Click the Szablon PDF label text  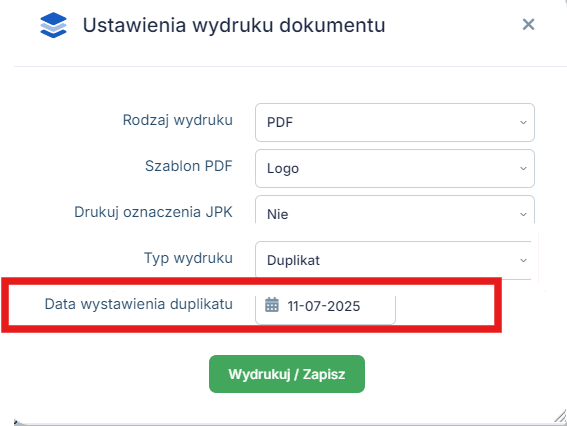188,166
